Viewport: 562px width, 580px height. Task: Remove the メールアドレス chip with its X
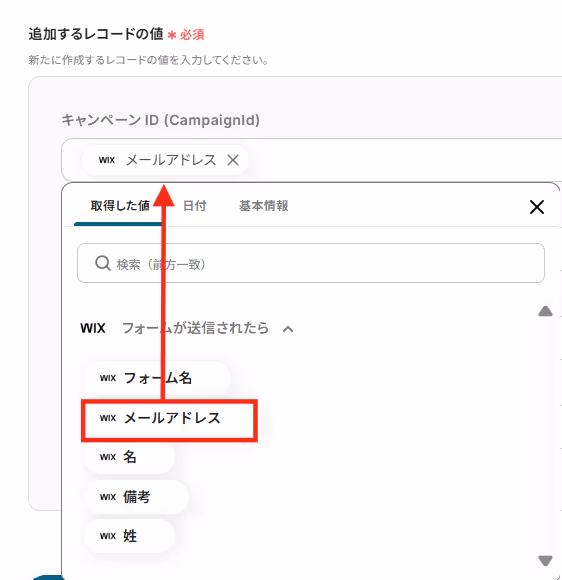[233, 160]
